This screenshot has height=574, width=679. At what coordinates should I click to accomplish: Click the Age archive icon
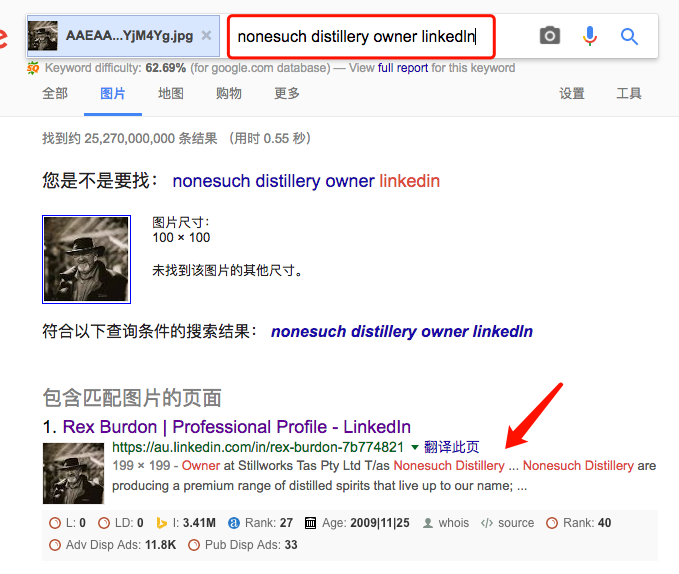(x=310, y=523)
